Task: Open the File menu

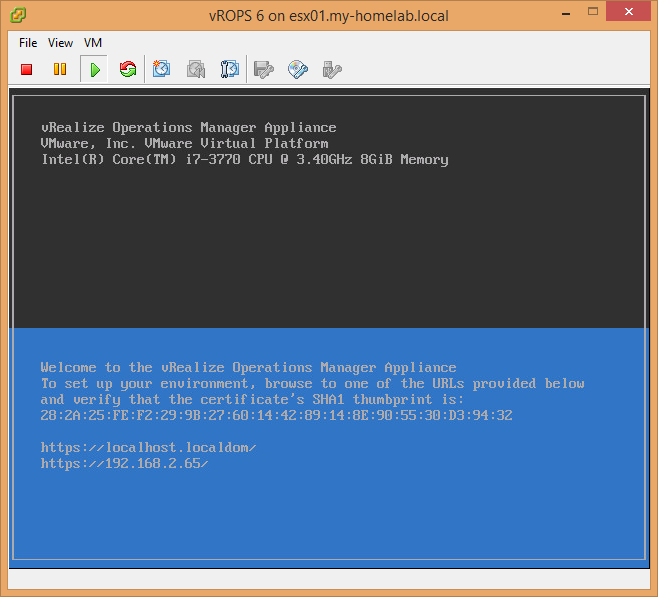Action: click(28, 43)
